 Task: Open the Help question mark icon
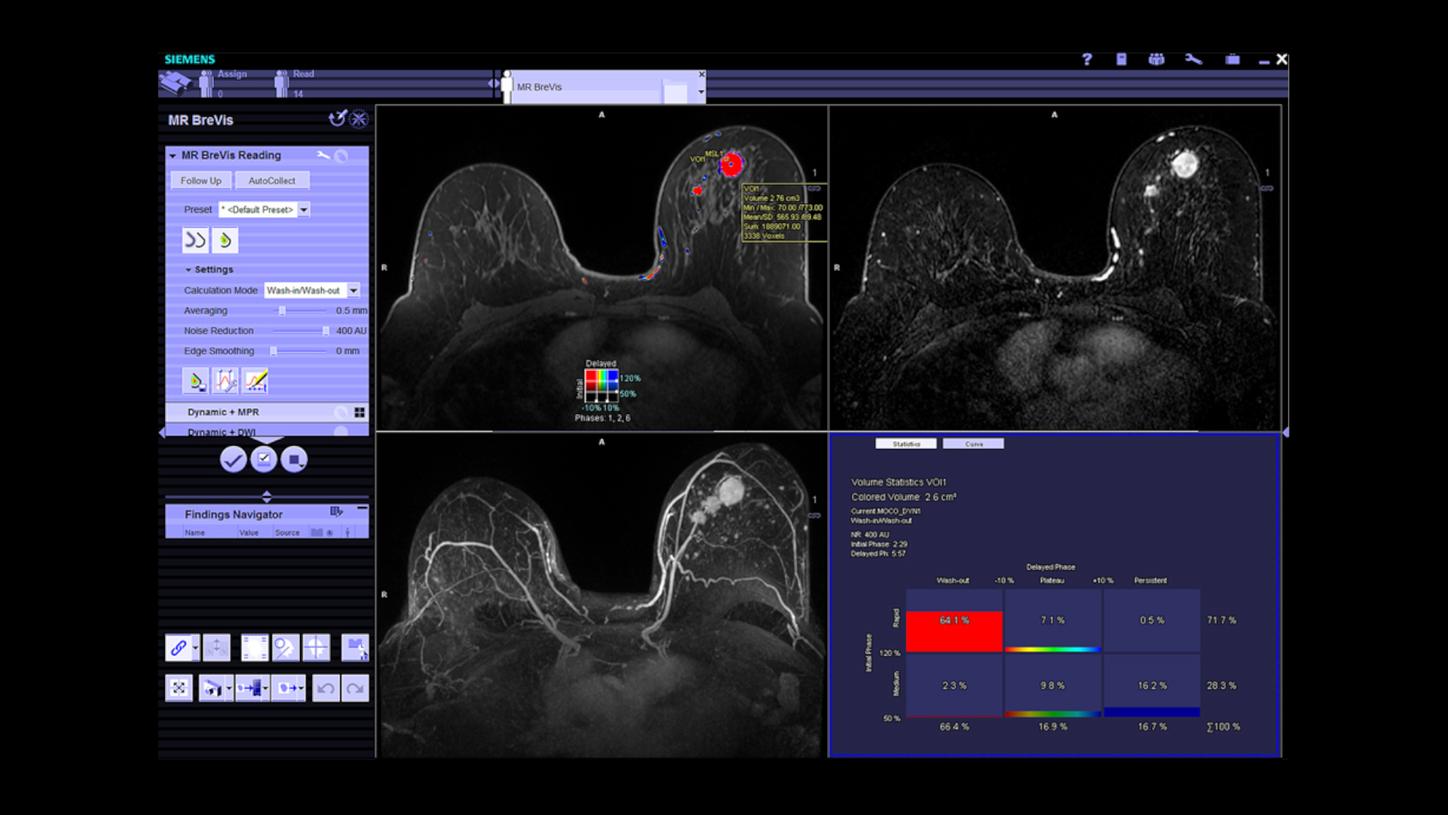(x=1087, y=60)
